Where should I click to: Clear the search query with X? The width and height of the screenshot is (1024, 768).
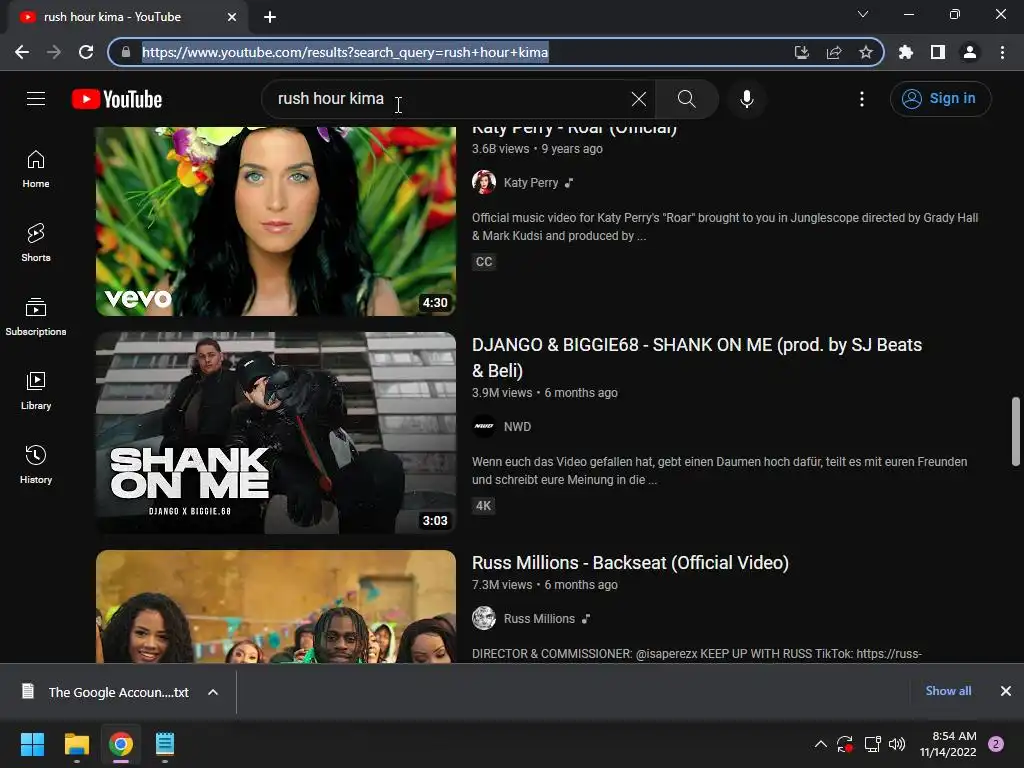pyautogui.click(x=639, y=99)
